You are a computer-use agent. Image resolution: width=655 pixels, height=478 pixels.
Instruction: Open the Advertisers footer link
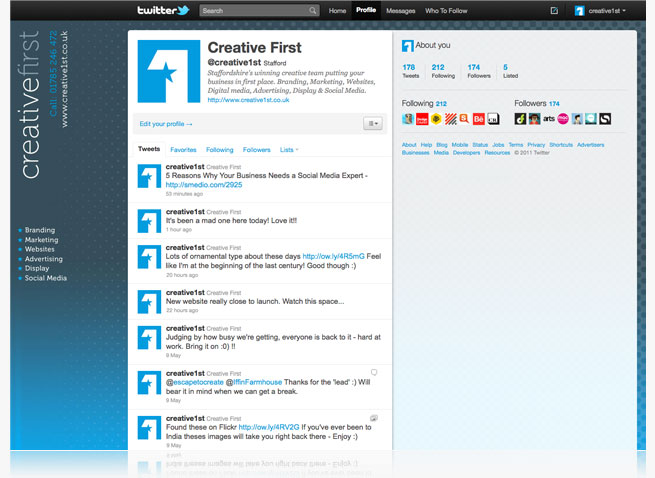point(590,145)
